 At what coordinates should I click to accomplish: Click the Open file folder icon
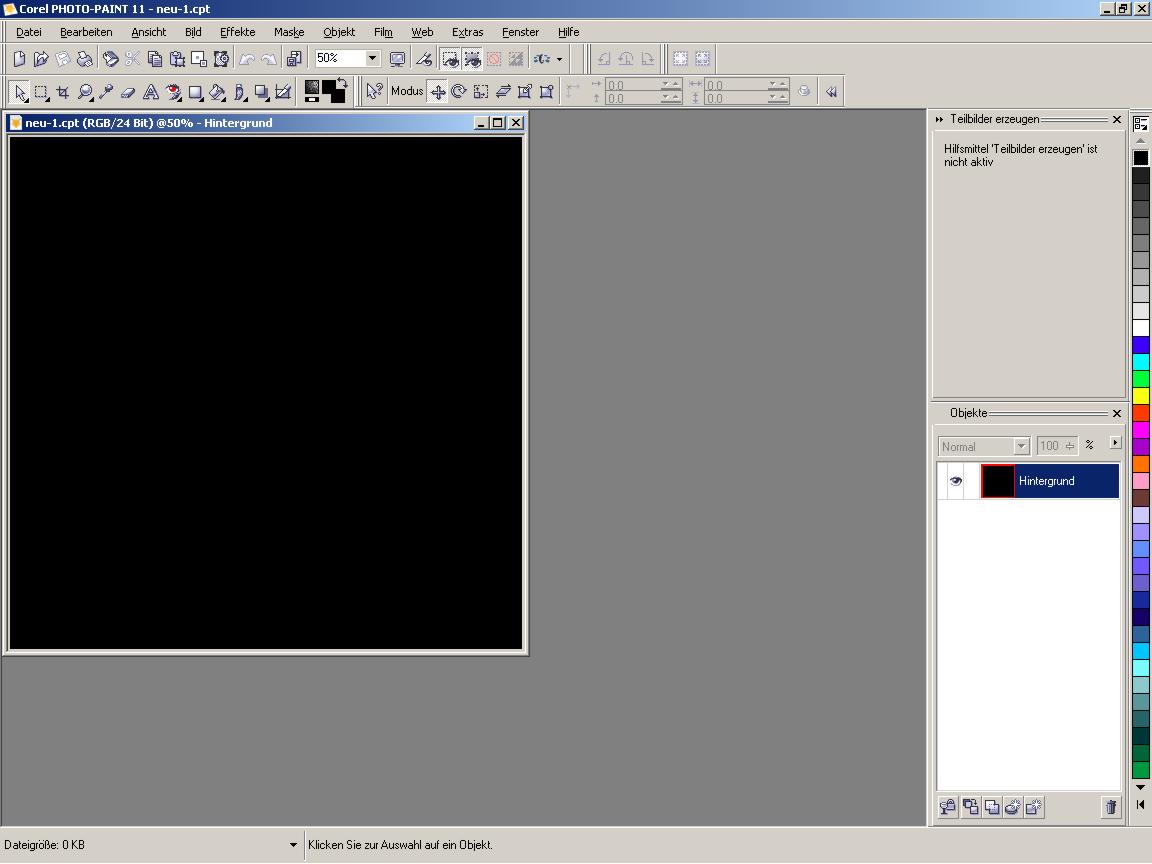[41, 59]
